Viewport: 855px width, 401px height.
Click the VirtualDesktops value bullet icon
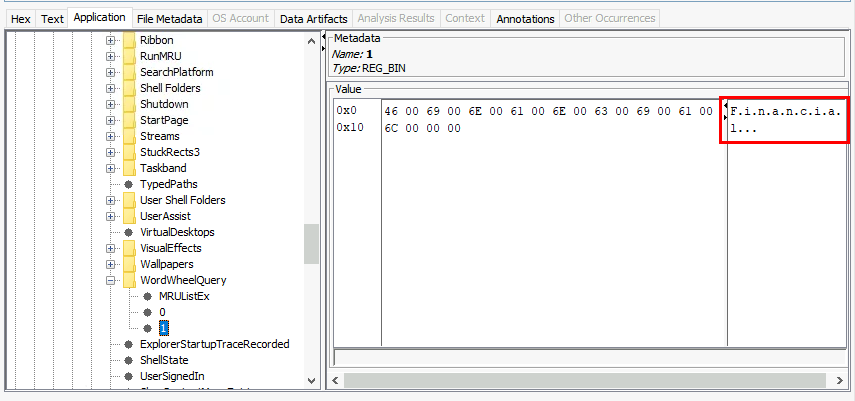129,232
